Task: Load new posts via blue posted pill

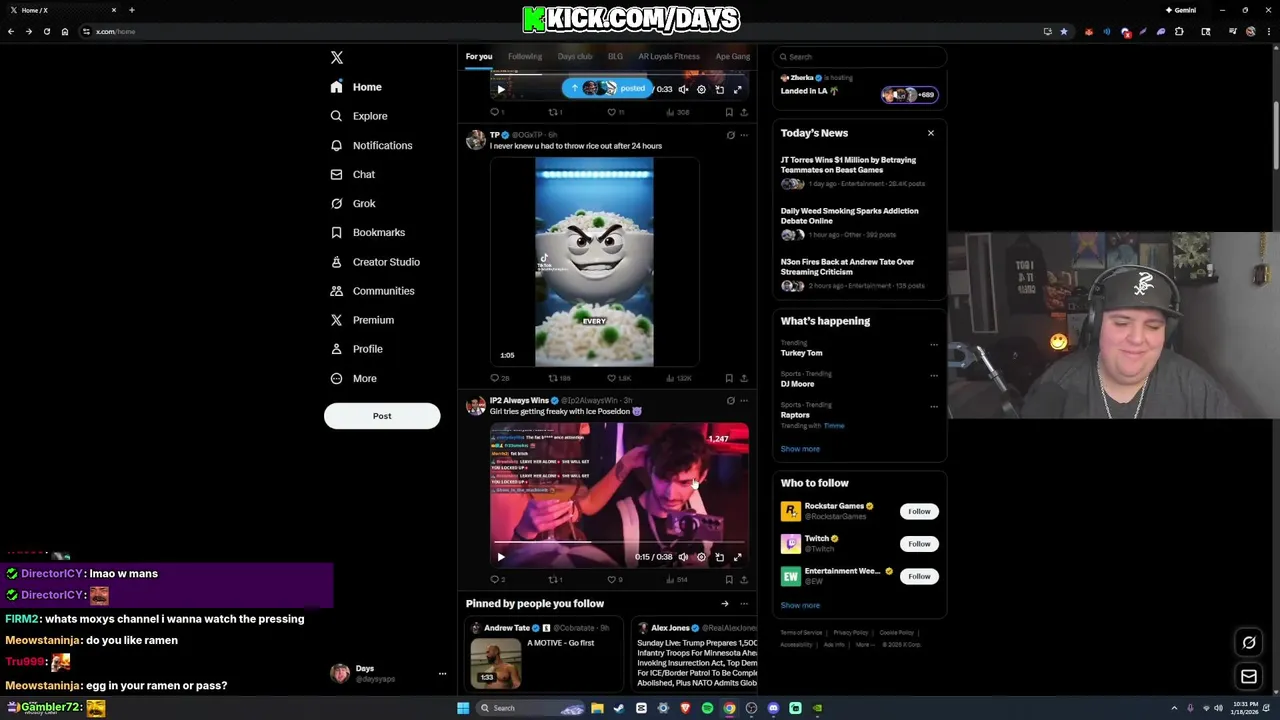Action: (x=607, y=88)
